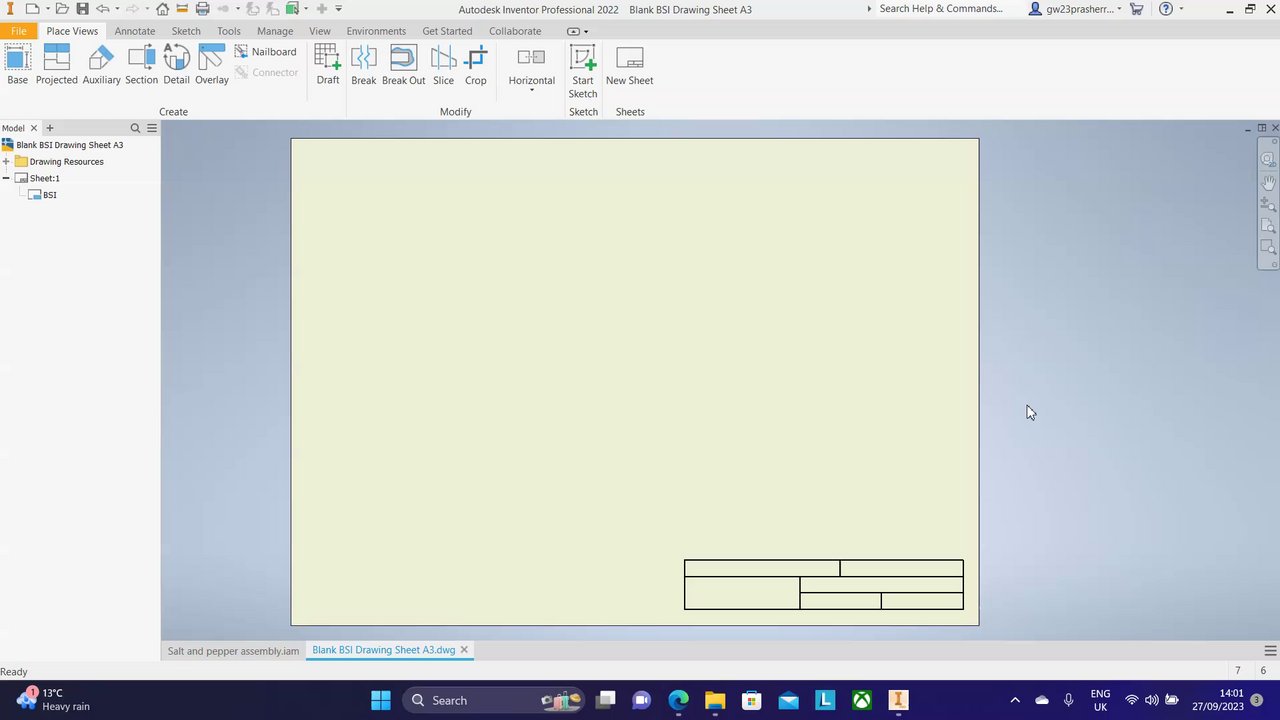1280x720 pixels.
Task: Select the Crop tool
Action: [x=476, y=65]
